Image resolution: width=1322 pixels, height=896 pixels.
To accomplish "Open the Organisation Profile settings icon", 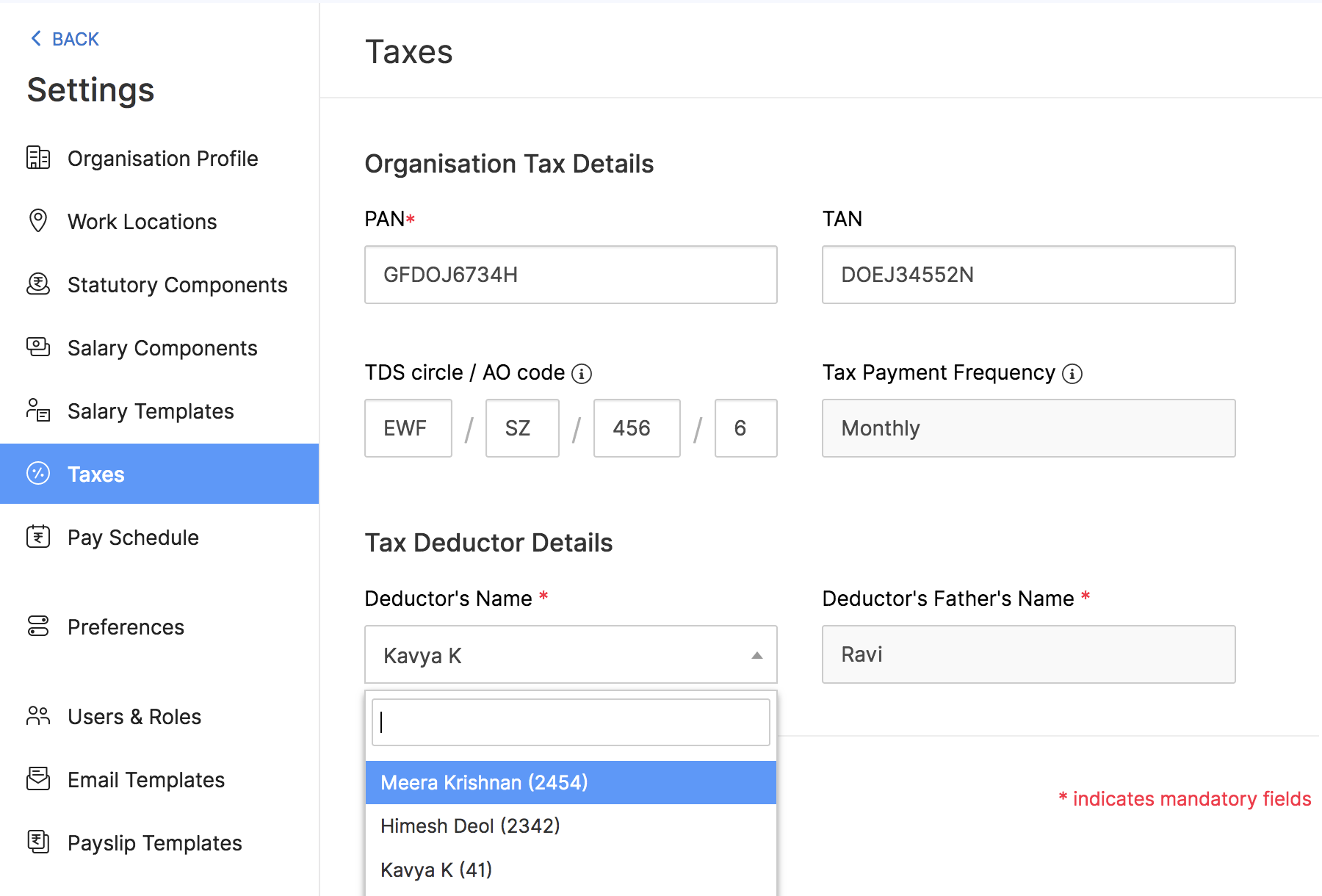I will click(37, 158).
